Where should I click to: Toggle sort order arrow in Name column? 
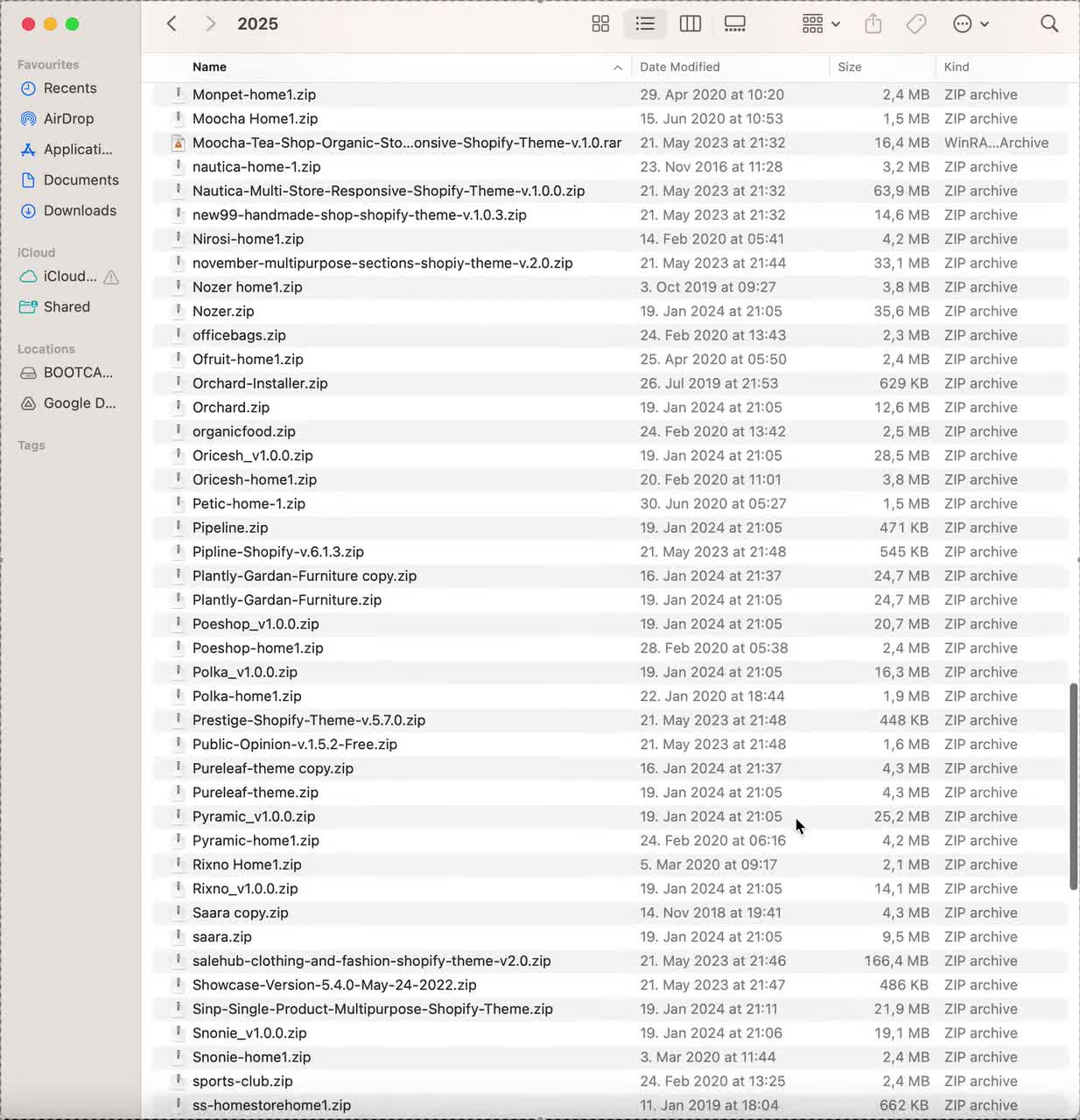tap(618, 67)
